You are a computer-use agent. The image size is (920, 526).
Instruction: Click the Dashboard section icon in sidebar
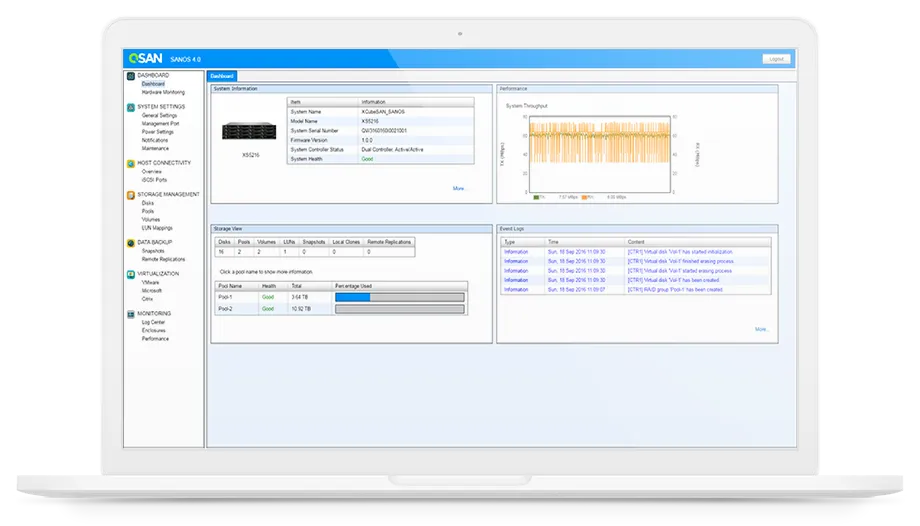[131, 76]
